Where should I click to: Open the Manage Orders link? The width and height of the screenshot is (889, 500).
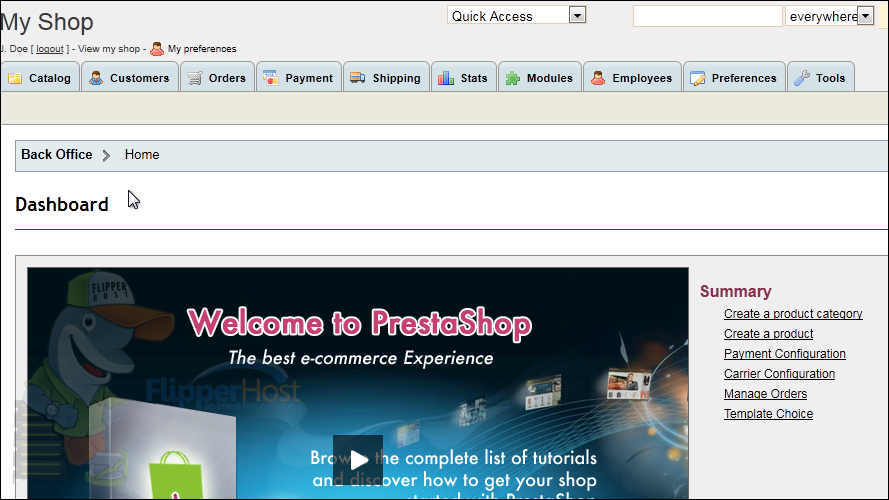click(x=765, y=393)
